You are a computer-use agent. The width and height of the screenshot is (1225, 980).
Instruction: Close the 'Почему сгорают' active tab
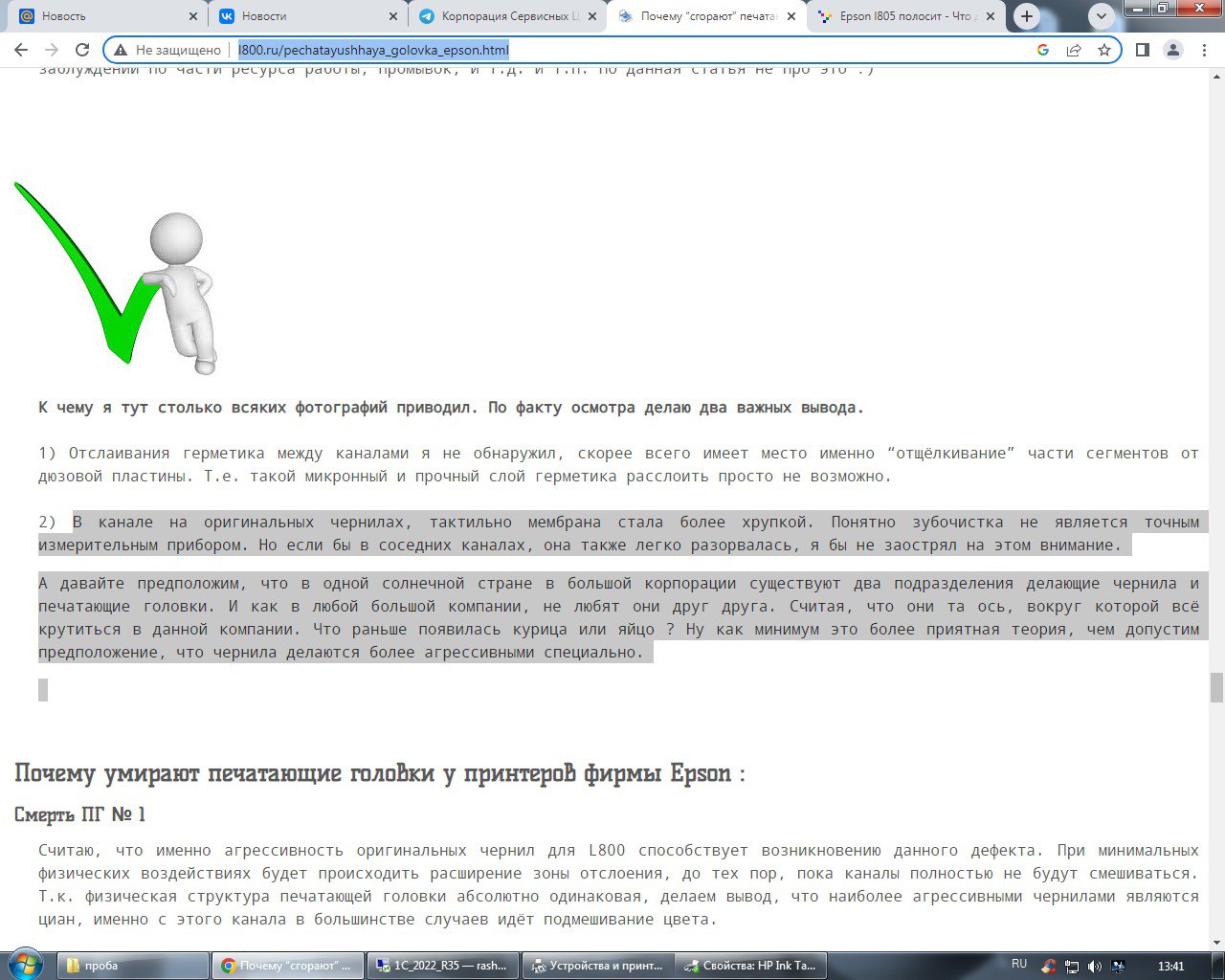point(791,16)
